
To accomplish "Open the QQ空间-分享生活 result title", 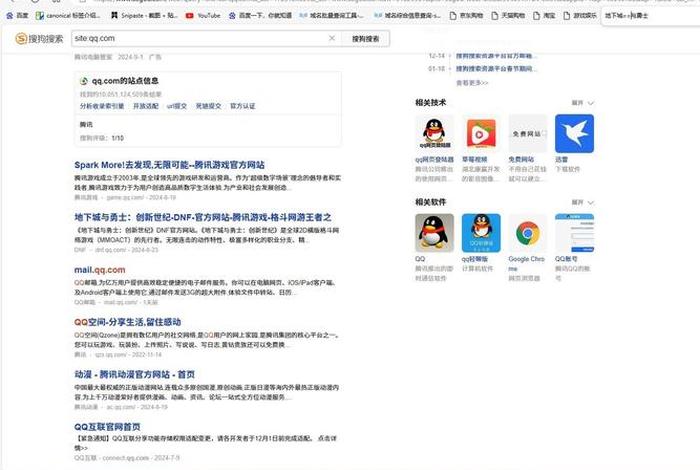I will pyautogui.click(x=128, y=322).
